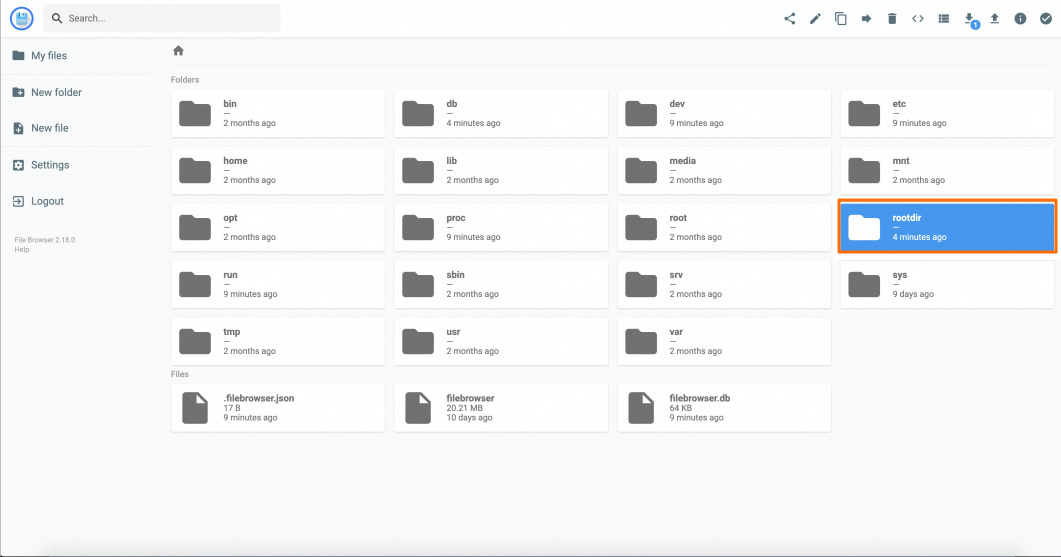Screen dimensions: 1061x557
Task: Click the File Browser 2.18.0 version text
Action: 45,240
